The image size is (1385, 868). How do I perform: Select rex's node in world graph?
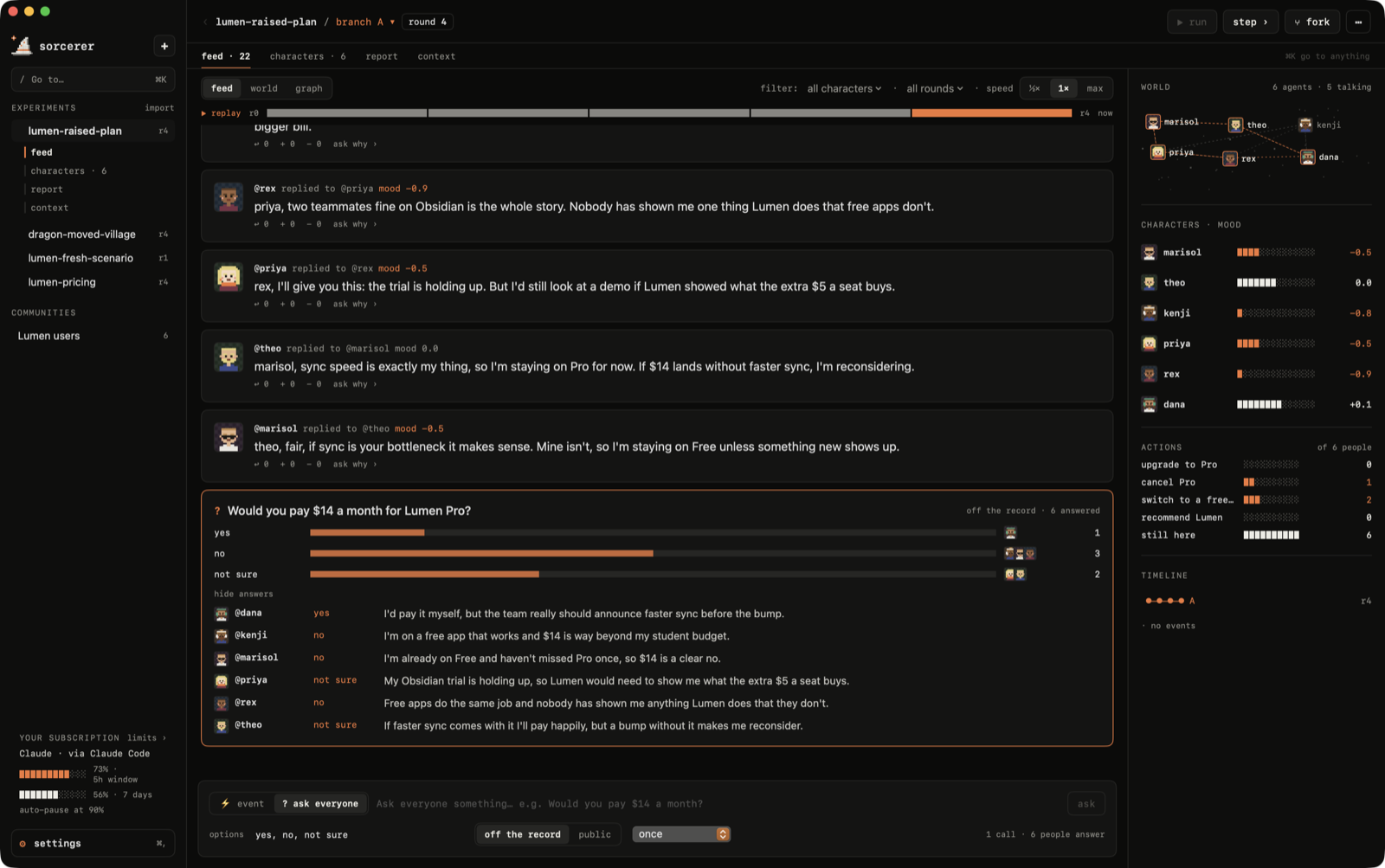click(1230, 158)
